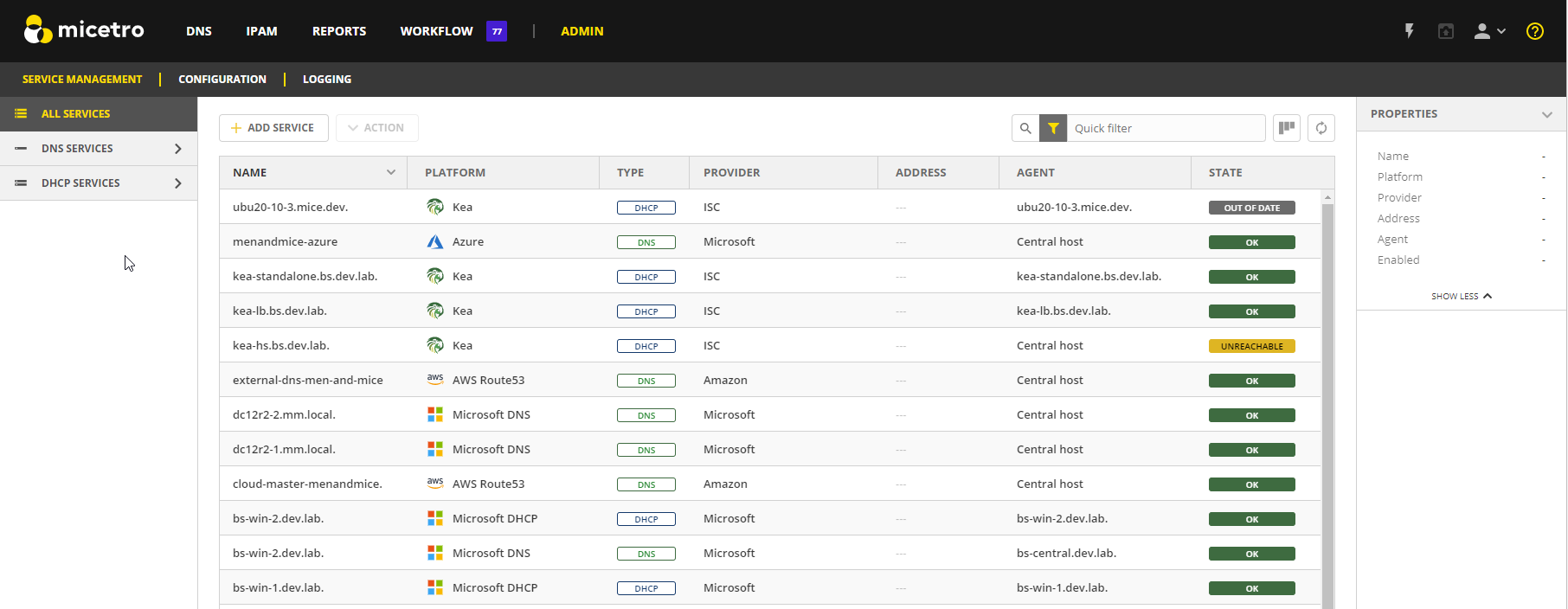Click Microsoft icon for dc12r2-1.mm.local.

pos(435,449)
